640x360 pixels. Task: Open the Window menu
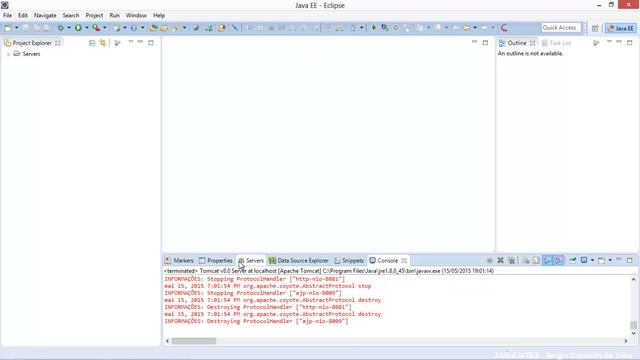(x=136, y=15)
